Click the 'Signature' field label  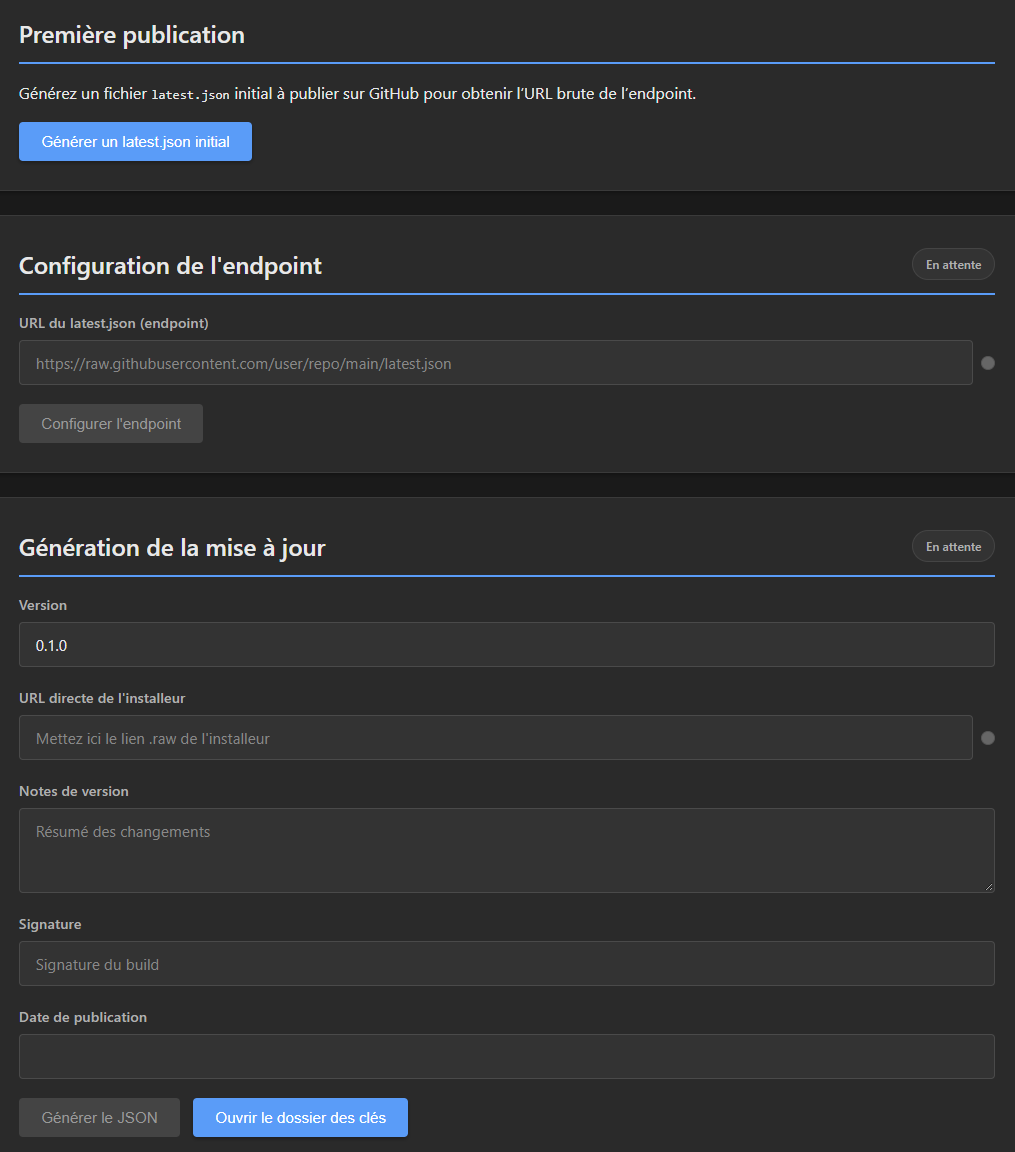click(x=50, y=924)
